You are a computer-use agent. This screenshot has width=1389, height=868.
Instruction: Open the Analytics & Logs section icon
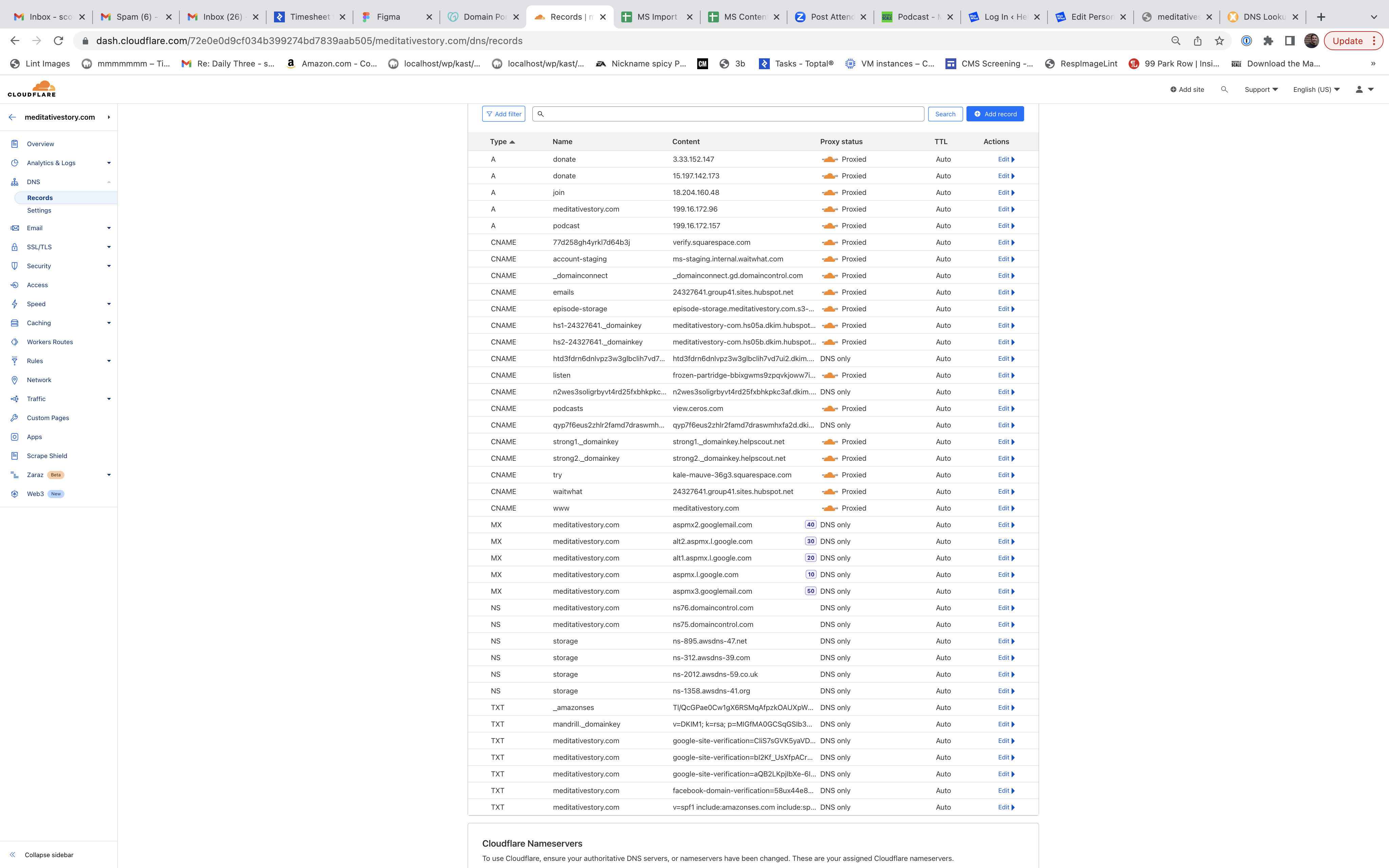point(14,162)
